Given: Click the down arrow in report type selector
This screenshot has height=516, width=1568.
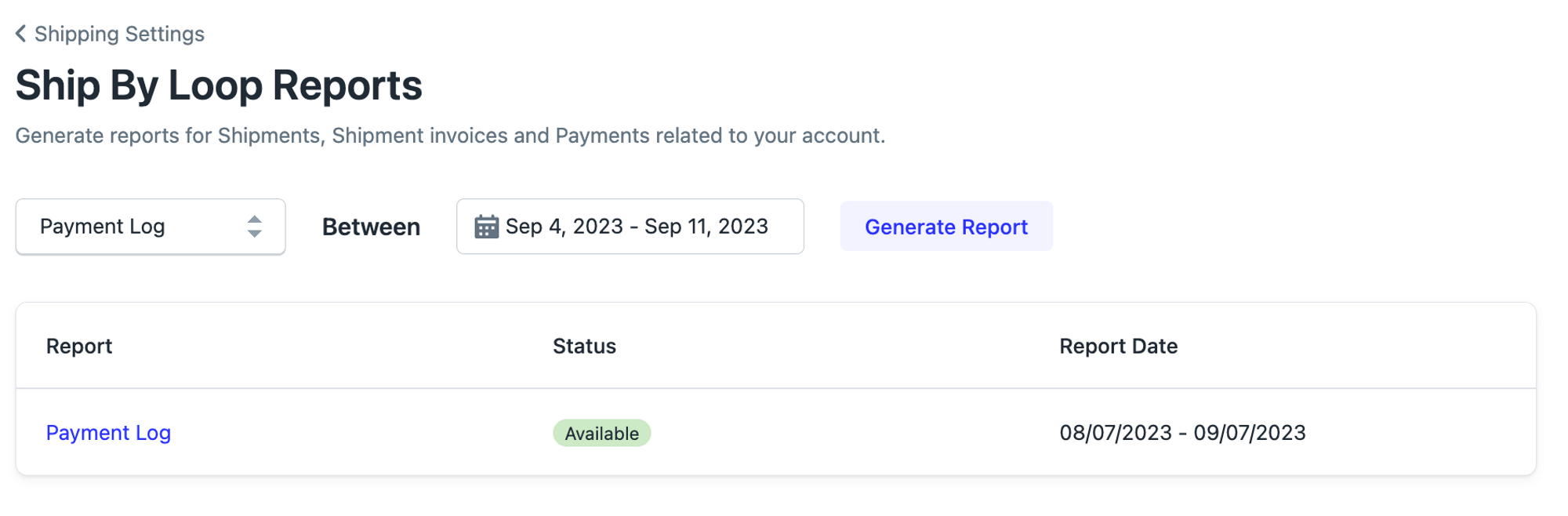Looking at the screenshot, I should [x=254, y=234].
